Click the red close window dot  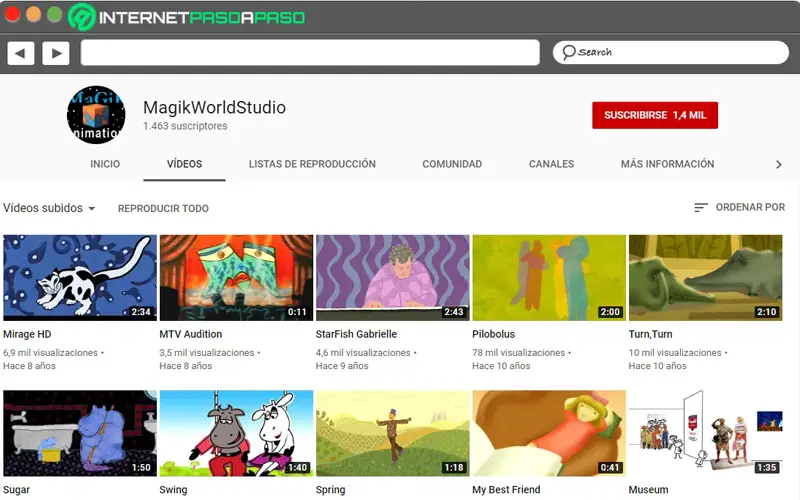click(12, 15)
